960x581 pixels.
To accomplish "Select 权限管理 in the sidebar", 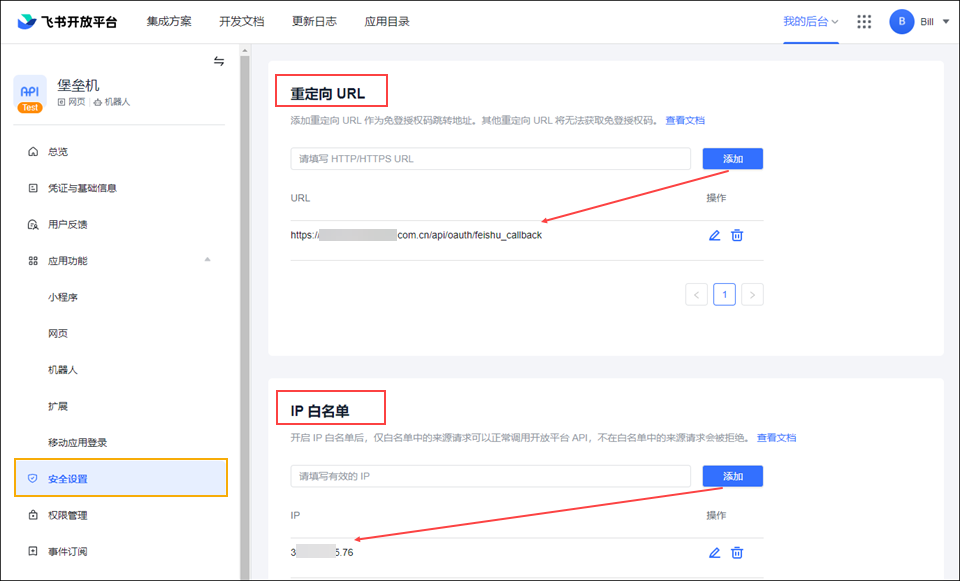I will point(68,515).
